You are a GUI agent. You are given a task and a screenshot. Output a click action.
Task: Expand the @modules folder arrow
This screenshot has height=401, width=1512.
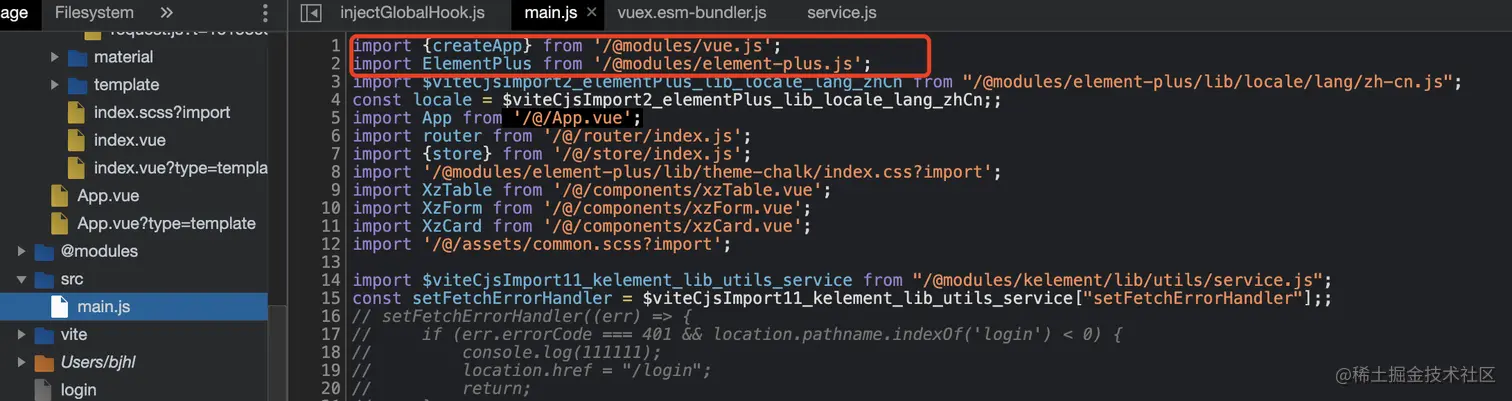click(21, 251)
